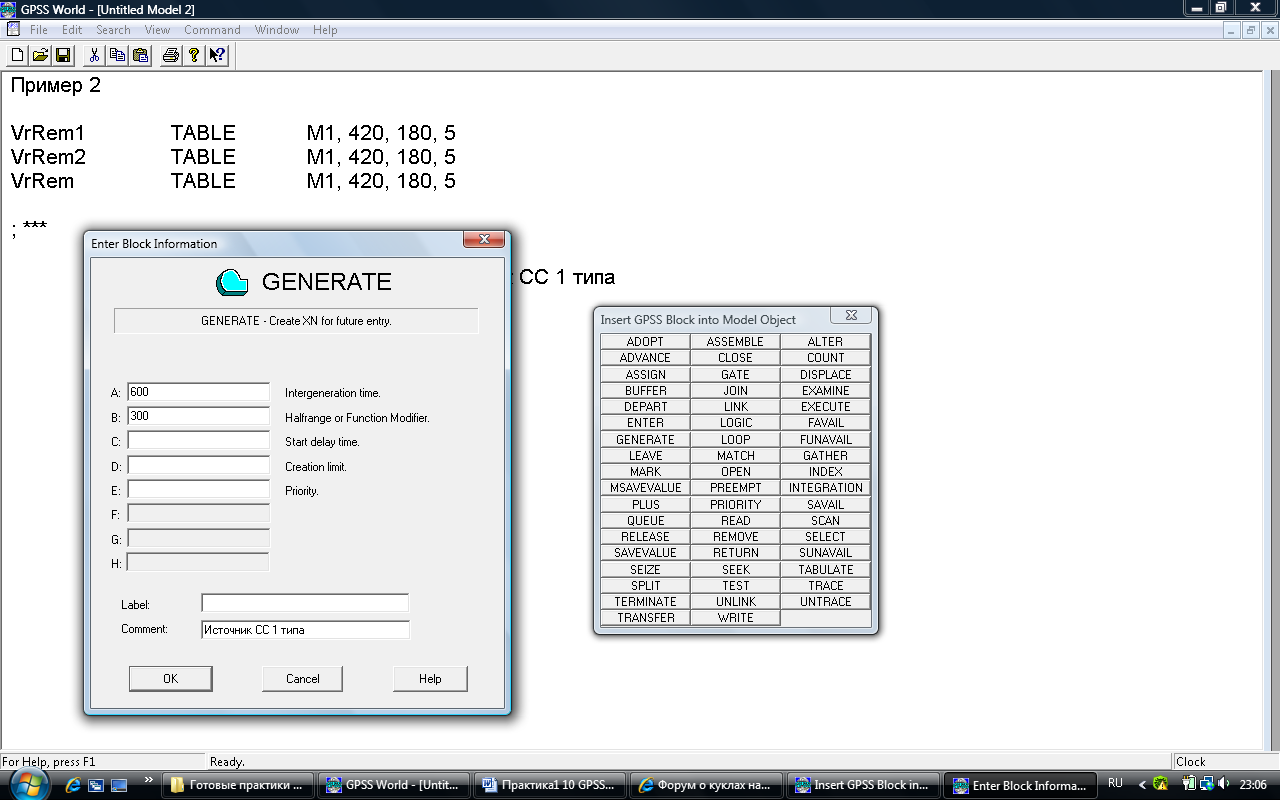Click the Cut scissors icon
1280x800 pixels.
tap(94, 55)
